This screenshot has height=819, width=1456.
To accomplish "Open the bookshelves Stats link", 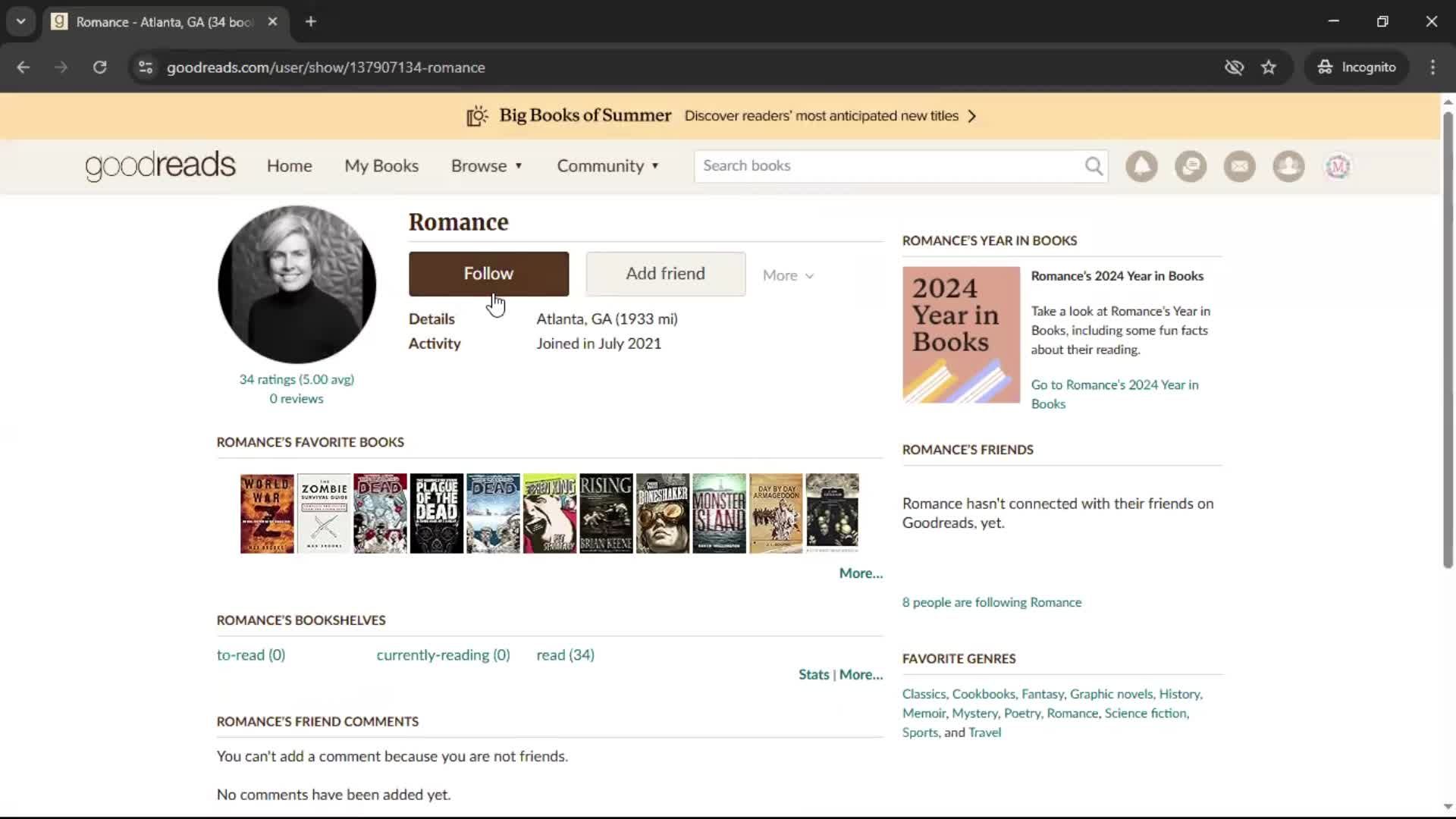I will (814, 675).
